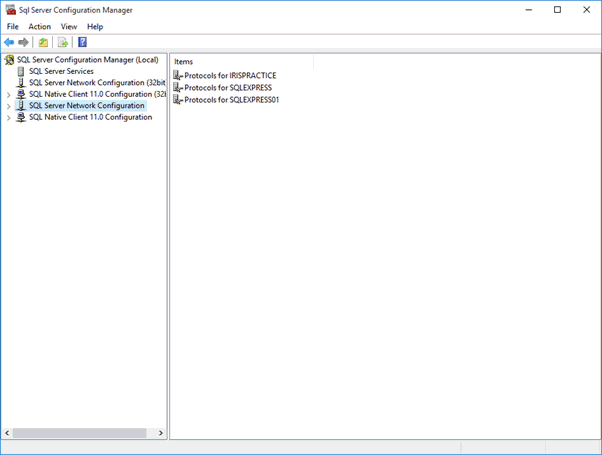This screenshot has height=455, width=602.
Task: Open the Action menu
Action: pyautogui.click(x=40, y=26)
